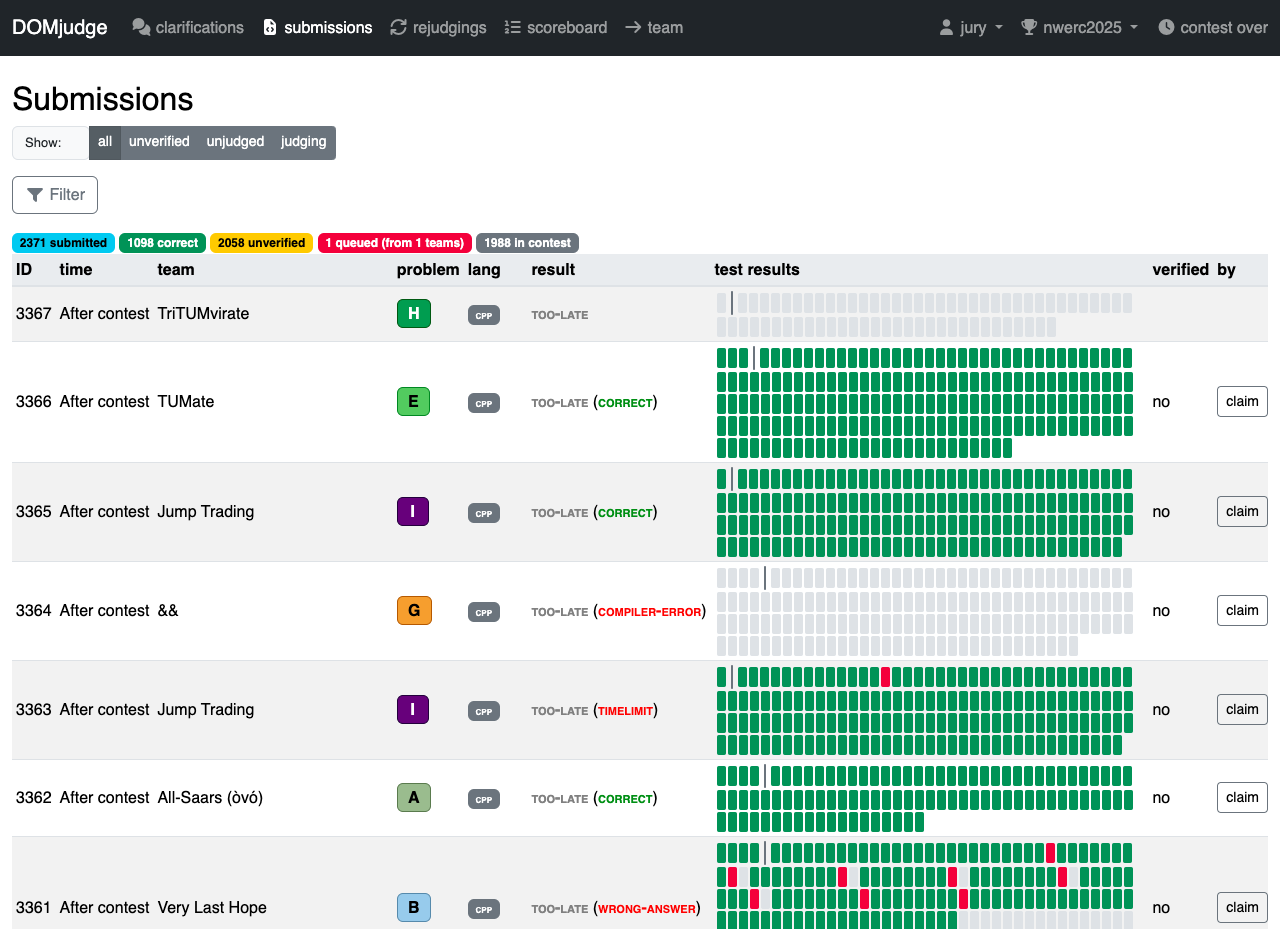Expand the nwerc2025 contest dropdown

click(x=1079, y=28)
